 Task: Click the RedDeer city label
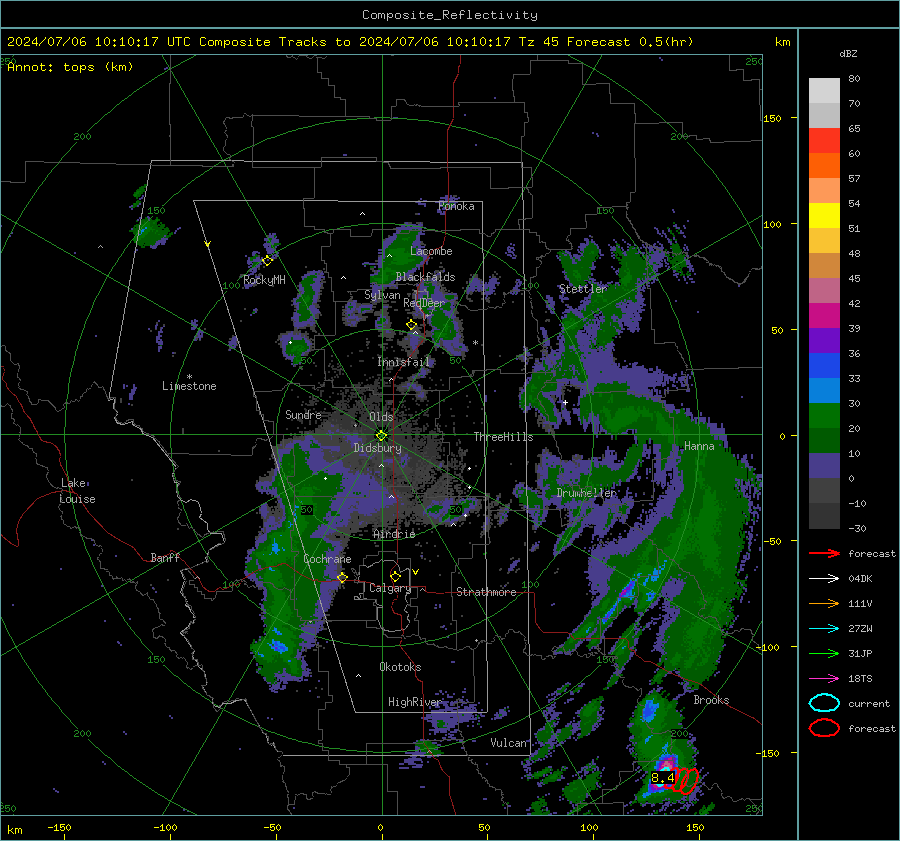[424, 303]
